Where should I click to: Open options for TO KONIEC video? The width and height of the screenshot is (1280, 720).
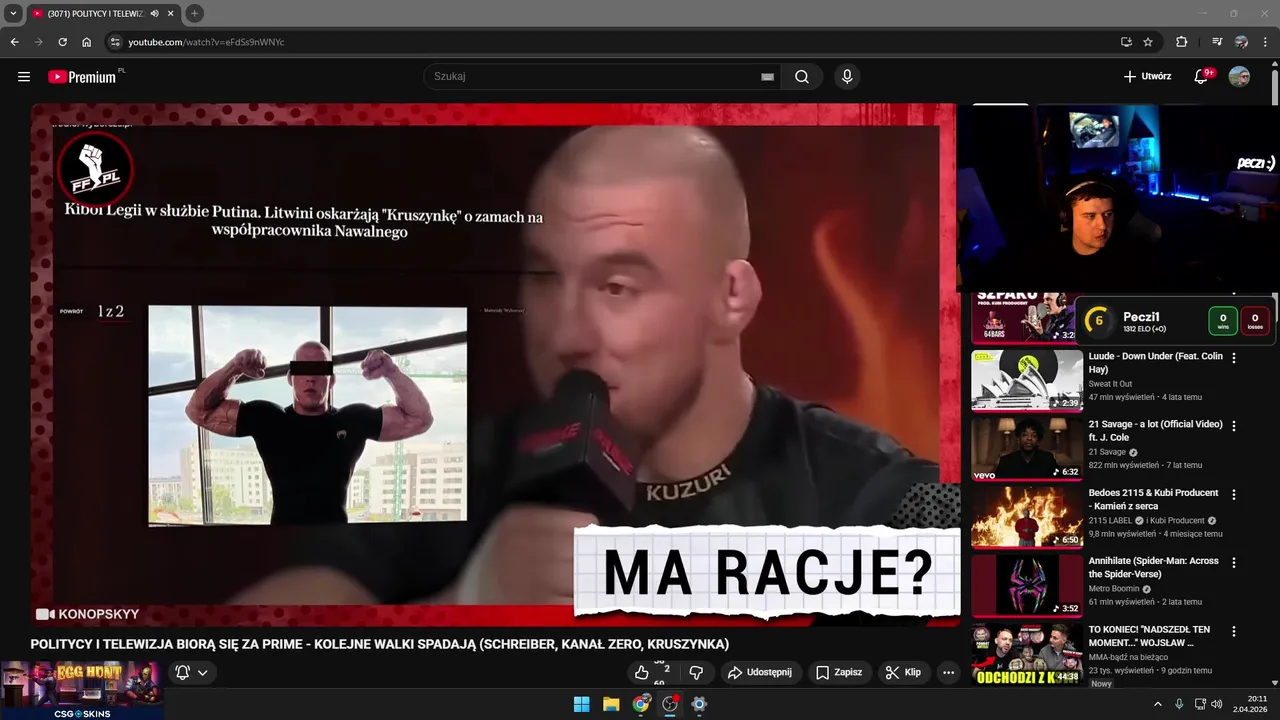coord(1233,631)
